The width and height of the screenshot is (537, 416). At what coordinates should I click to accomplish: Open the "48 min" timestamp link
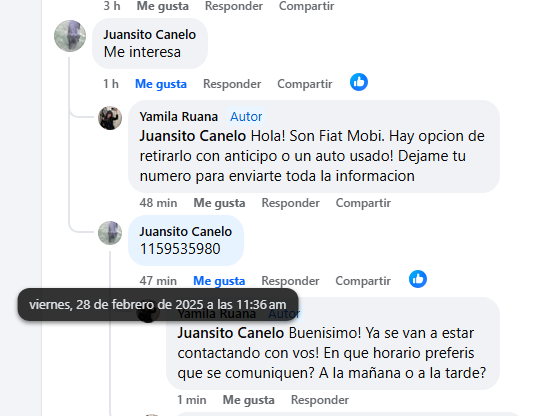point(158,203)
